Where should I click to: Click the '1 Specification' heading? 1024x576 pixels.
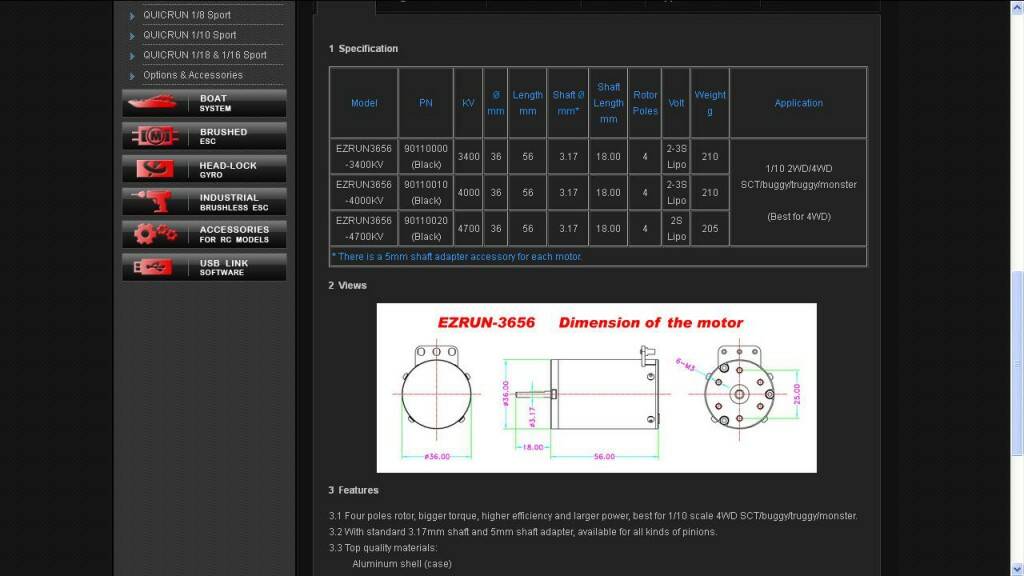pos(363,49)
